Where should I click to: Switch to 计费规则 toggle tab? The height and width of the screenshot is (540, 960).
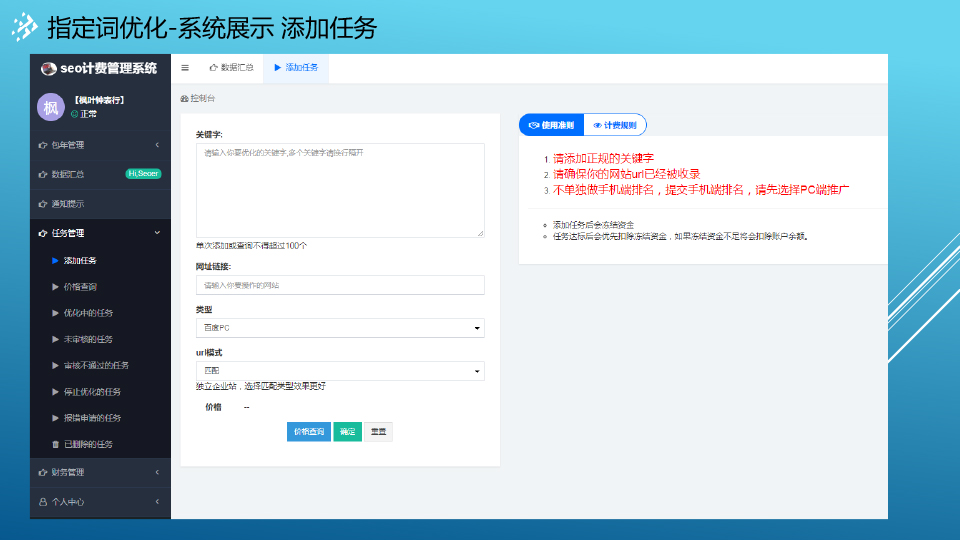tap(614, 125)
